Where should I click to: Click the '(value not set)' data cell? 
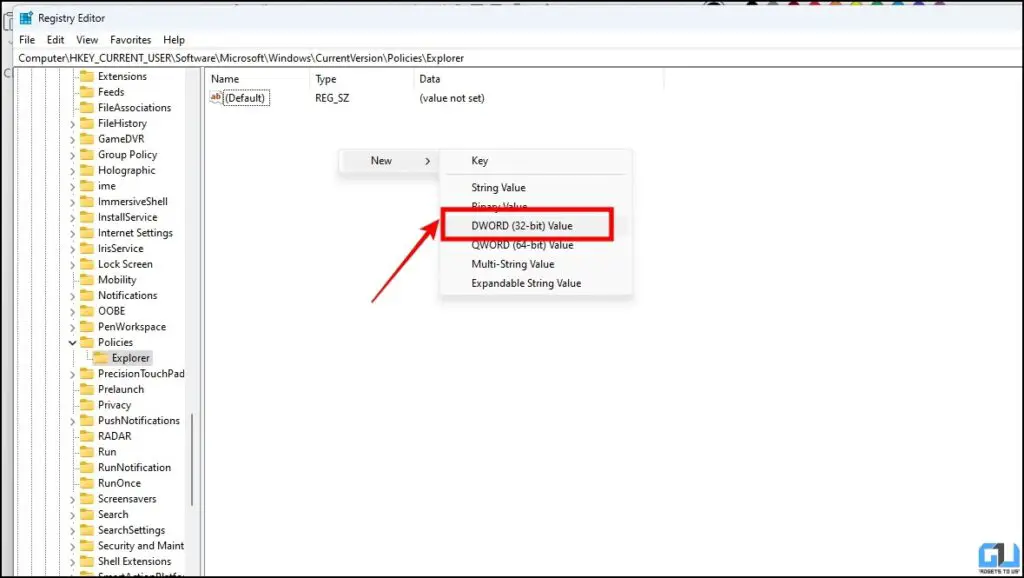point(452,98)
